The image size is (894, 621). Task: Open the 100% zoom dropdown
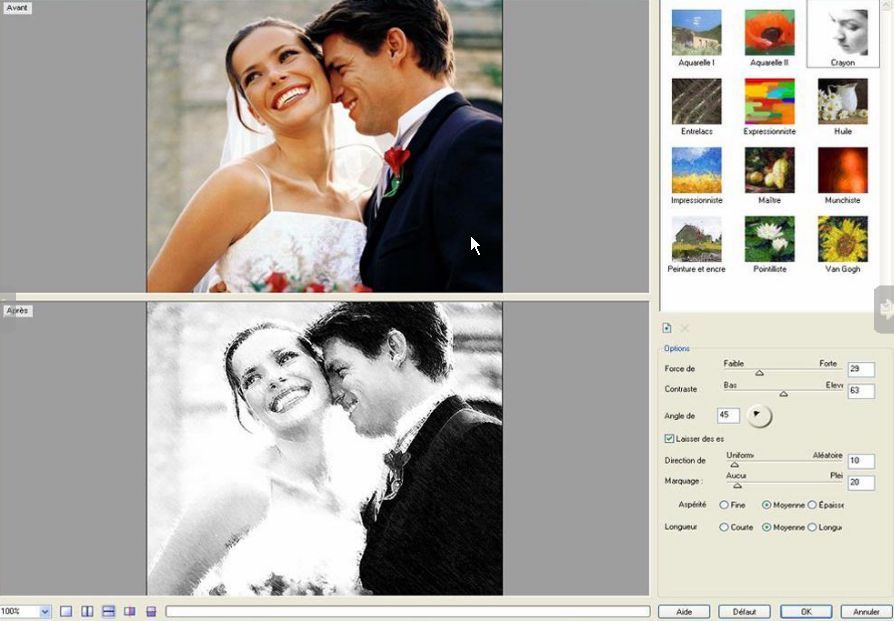[x=45, y=611]
